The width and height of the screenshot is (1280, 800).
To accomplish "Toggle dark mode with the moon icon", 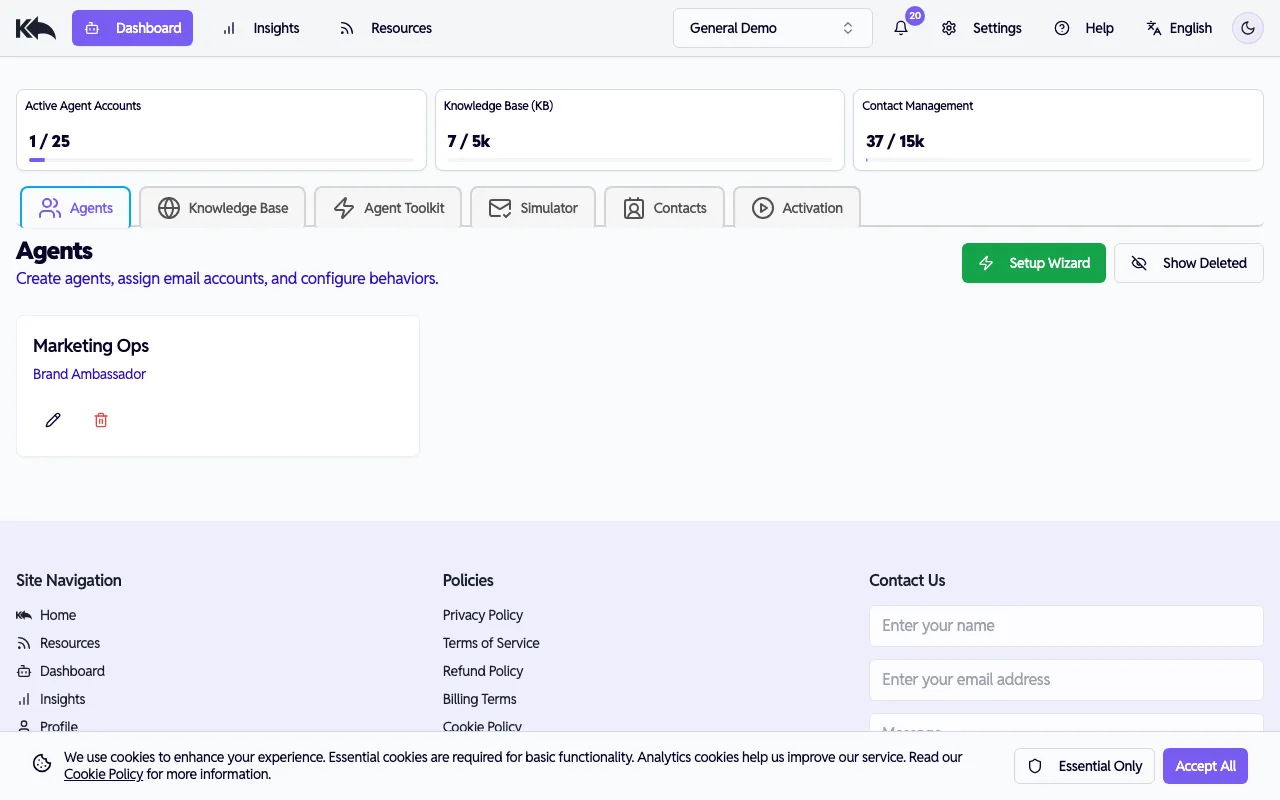I will point(1247,28).
